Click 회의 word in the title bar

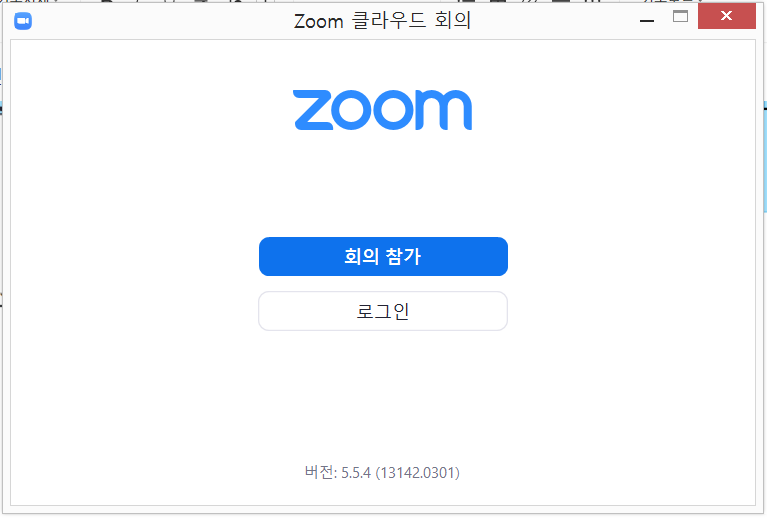(453, 21)
